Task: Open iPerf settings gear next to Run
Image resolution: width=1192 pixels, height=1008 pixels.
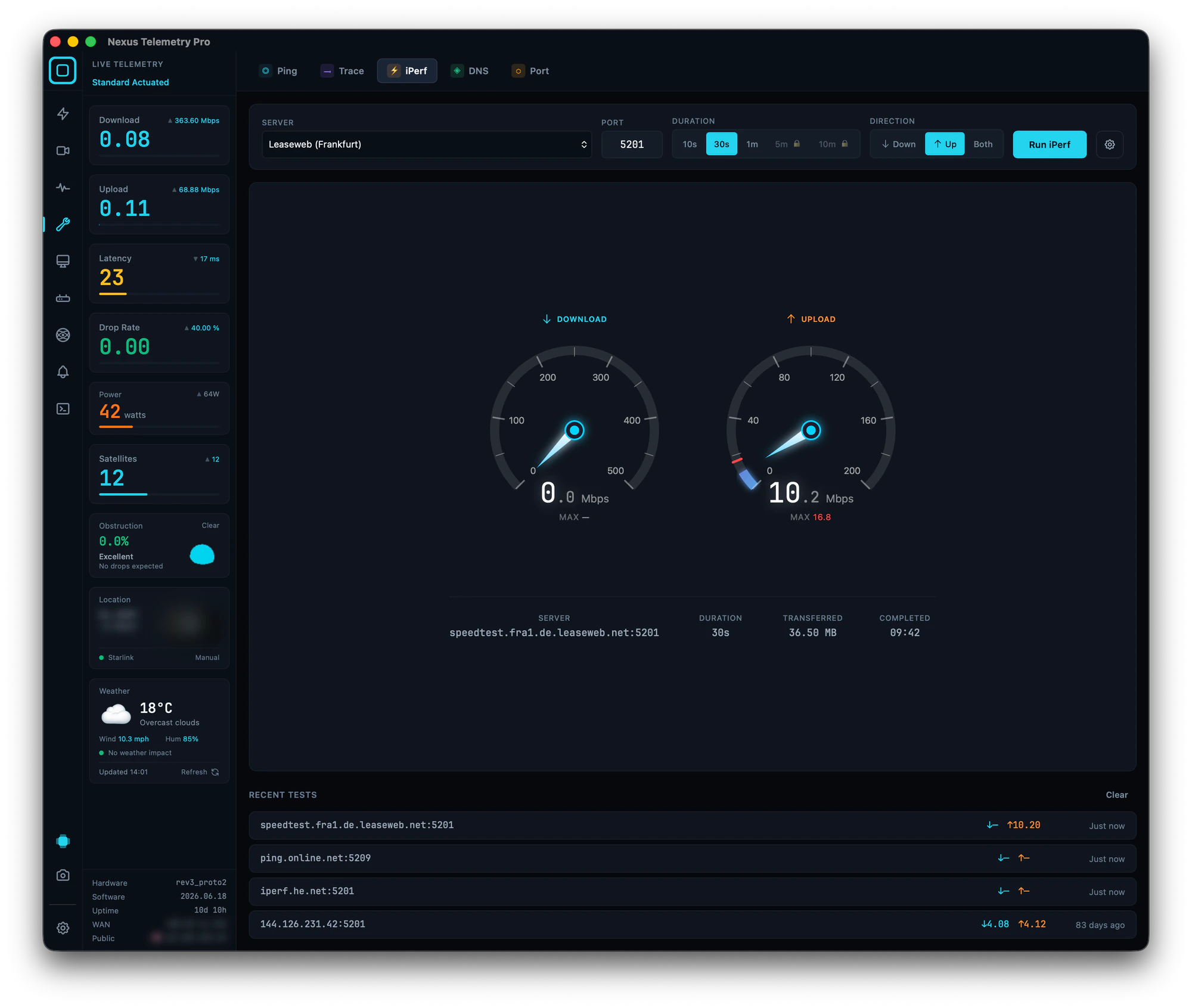Action: point(1110,144)
